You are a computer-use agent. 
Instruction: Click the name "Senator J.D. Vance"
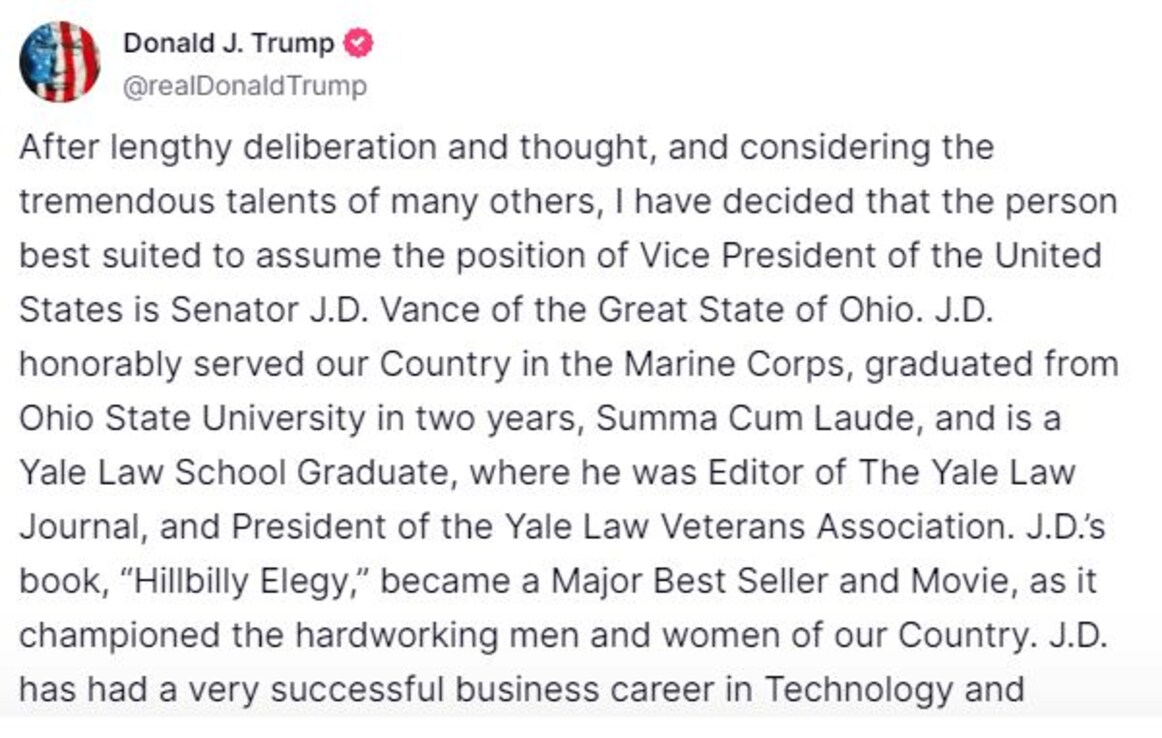pyautogui.click(x=307, y=309)
